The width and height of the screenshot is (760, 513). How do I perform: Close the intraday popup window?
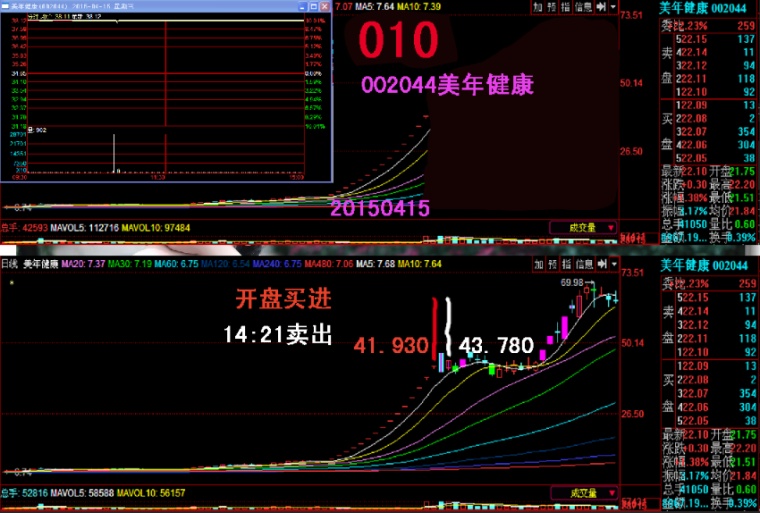point(325,6)
